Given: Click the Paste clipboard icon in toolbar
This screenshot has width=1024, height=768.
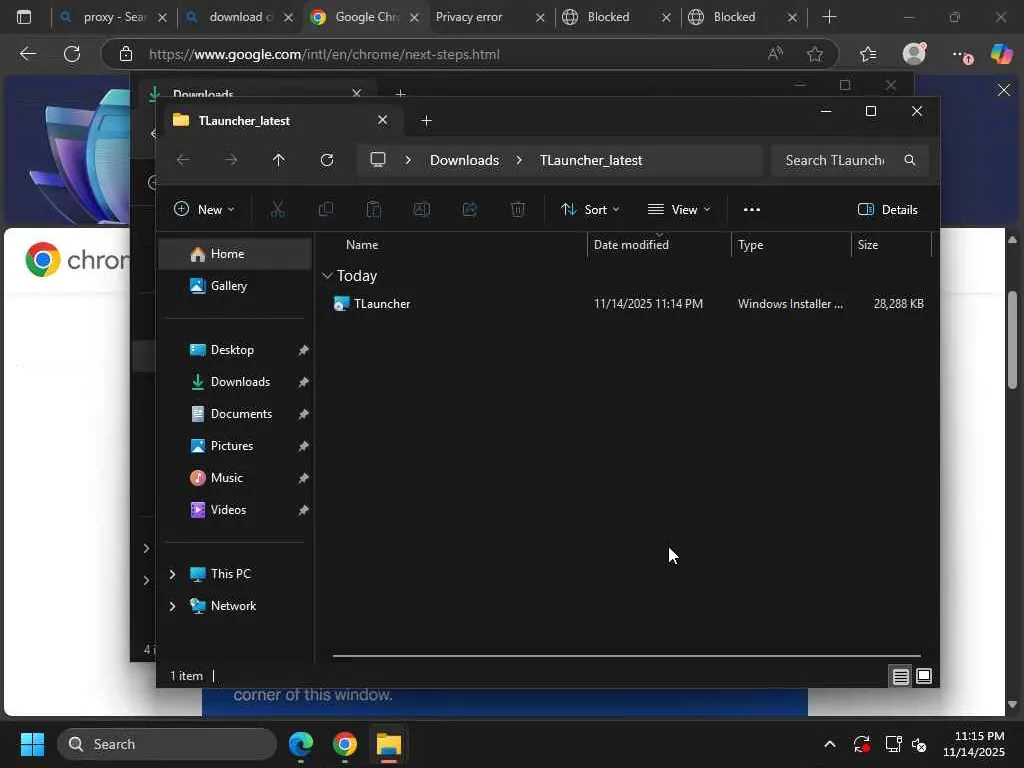Looking at the screenshot, I should [374, 210].
